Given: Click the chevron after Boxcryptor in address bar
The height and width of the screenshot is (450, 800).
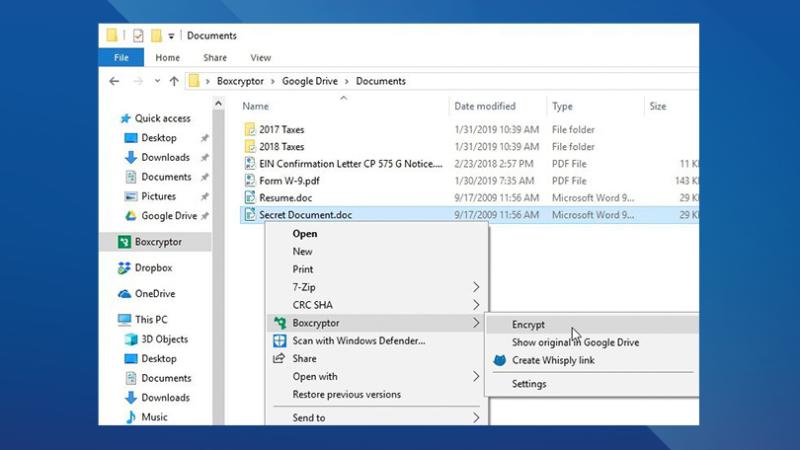Looking at the screenshot, I should (273, 82).
